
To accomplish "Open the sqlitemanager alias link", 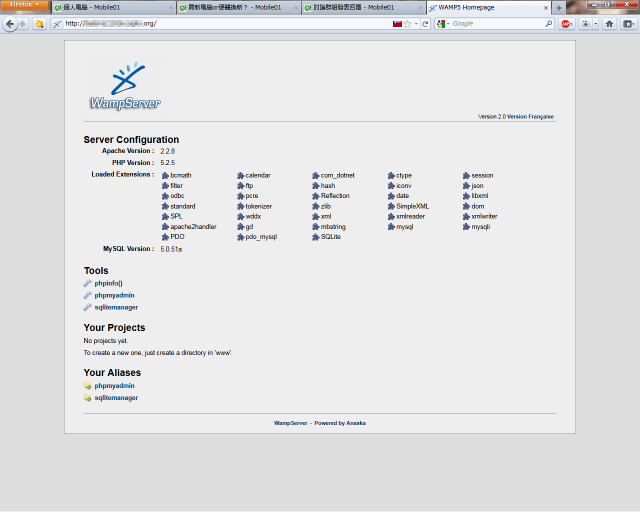I will (x=116, y=398).
